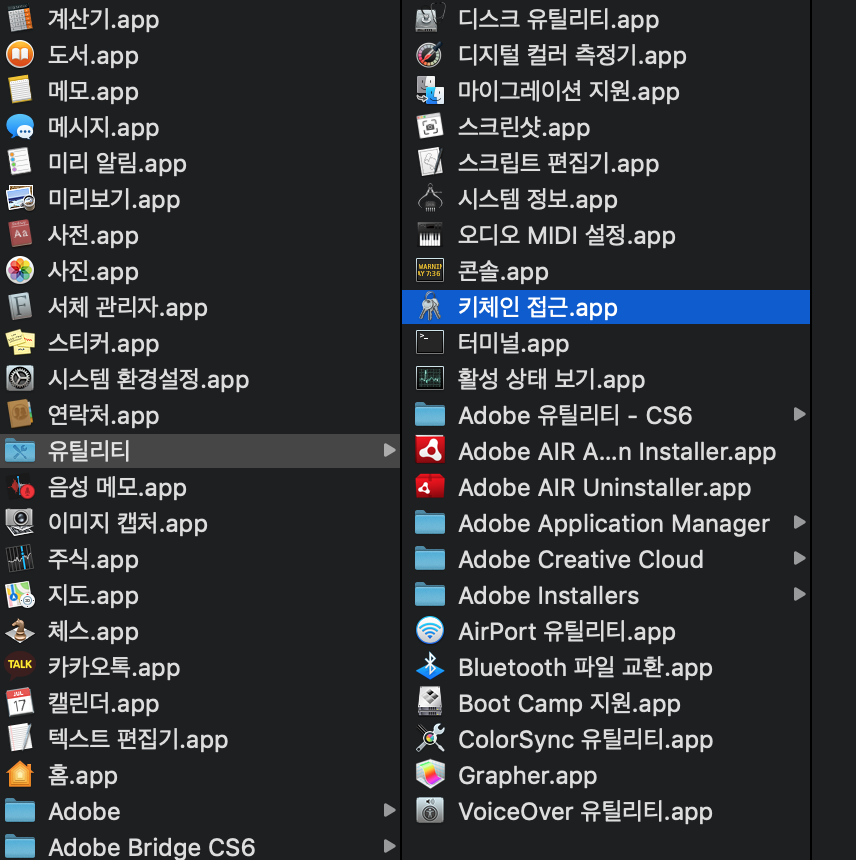This screenshot has width=856, height=860.
Task: Click the Font Book (서체 관리자.app) icon
Action: (x=20, y=307)
